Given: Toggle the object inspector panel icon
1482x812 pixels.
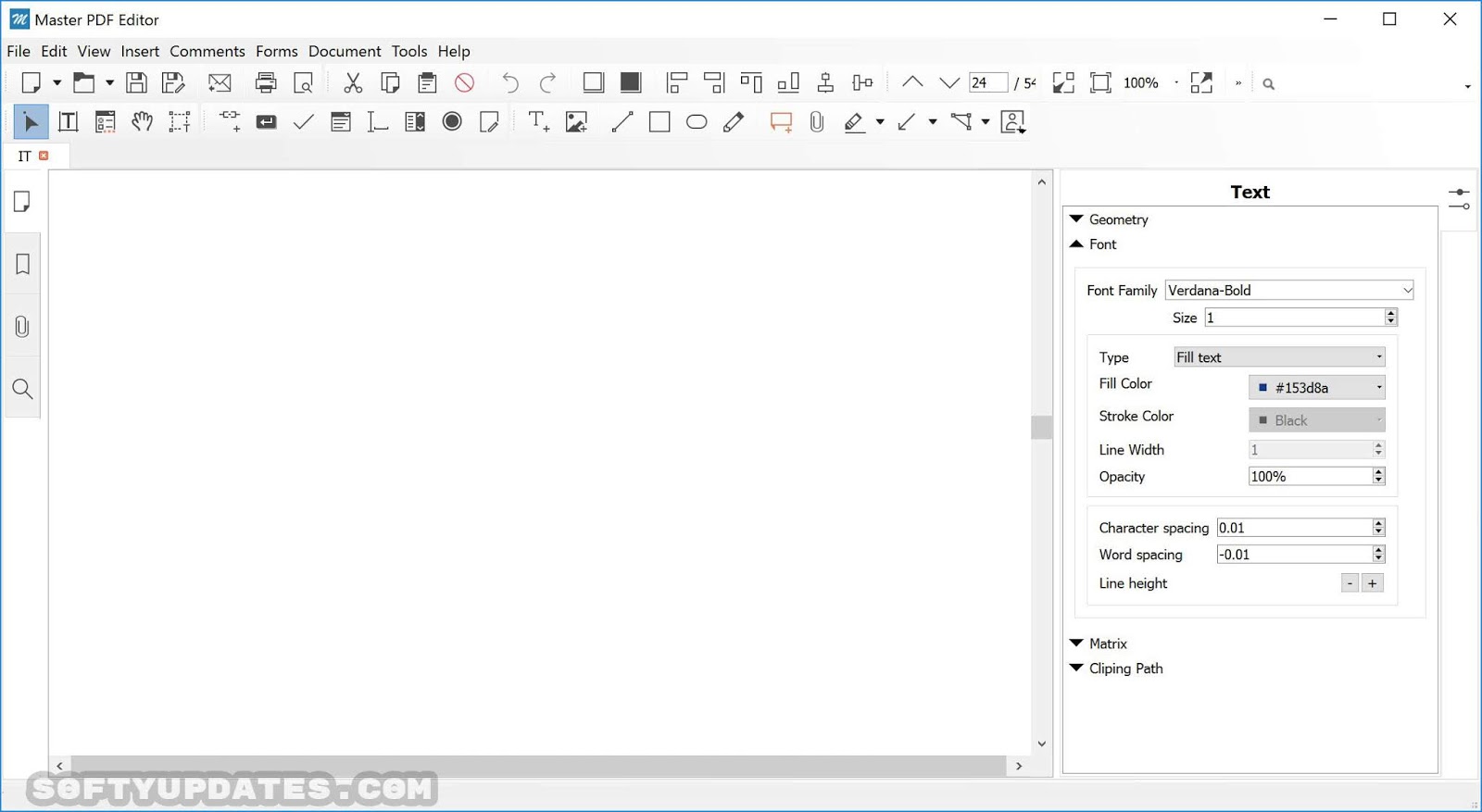Looking at the screenshot, I should click(x=1459, y=198).
